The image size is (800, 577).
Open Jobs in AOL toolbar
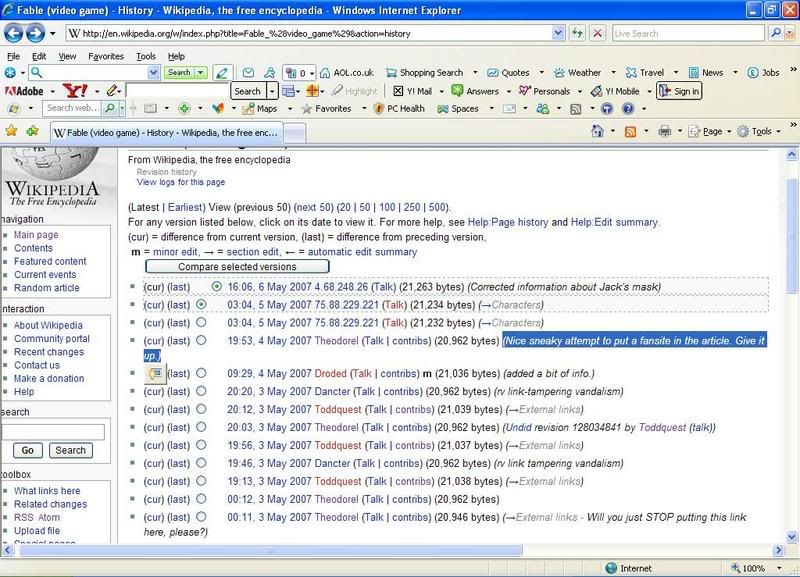point(764,73)
